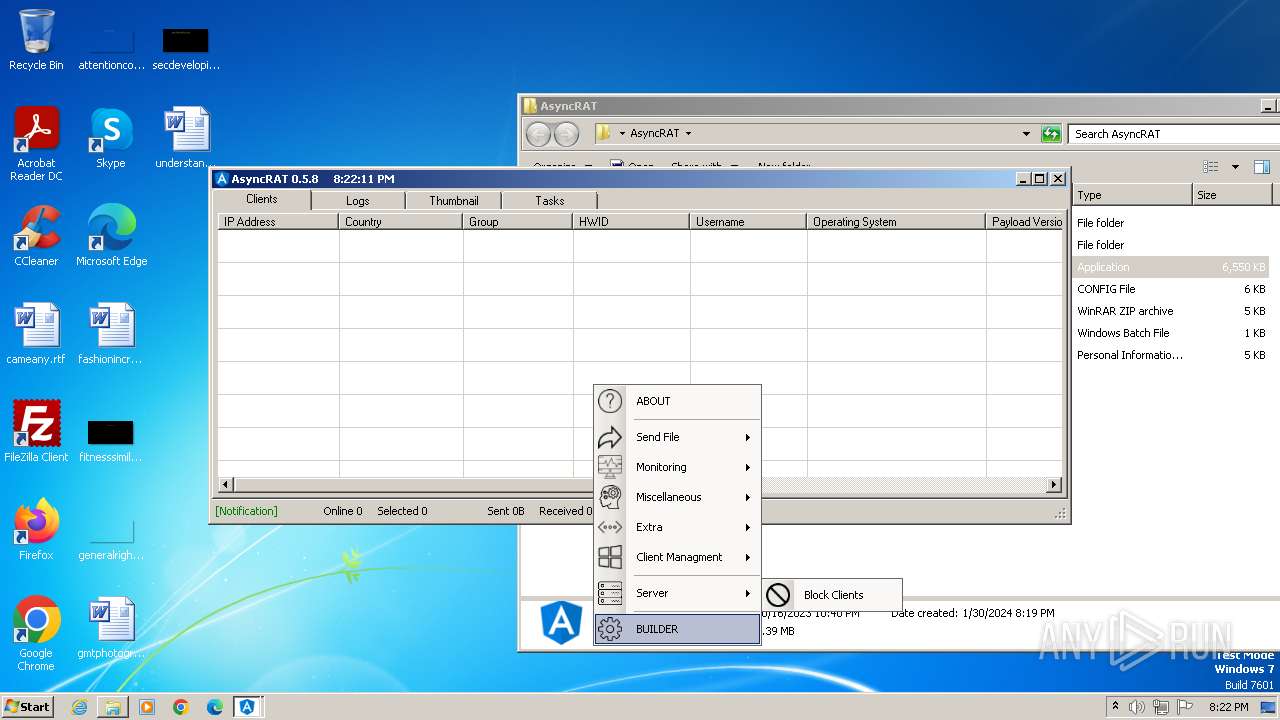Expand Server submenu arrow
This screenshot has width=1280, height=720.
coord(748,593)
